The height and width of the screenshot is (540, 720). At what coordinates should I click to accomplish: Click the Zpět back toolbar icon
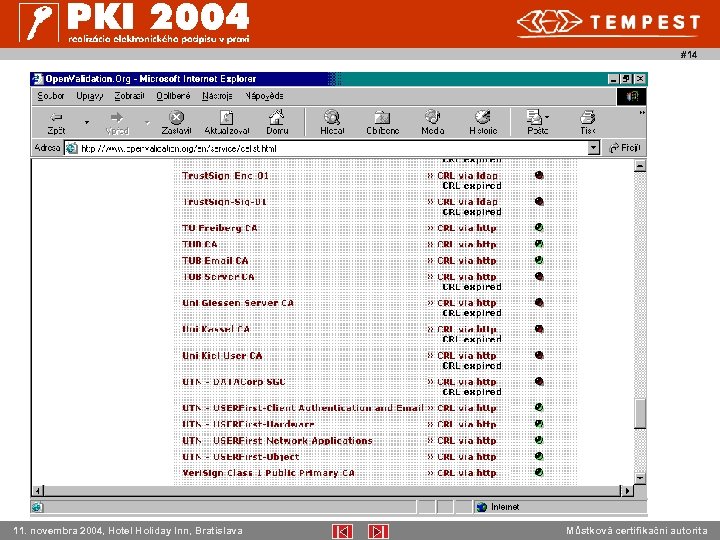56,122
